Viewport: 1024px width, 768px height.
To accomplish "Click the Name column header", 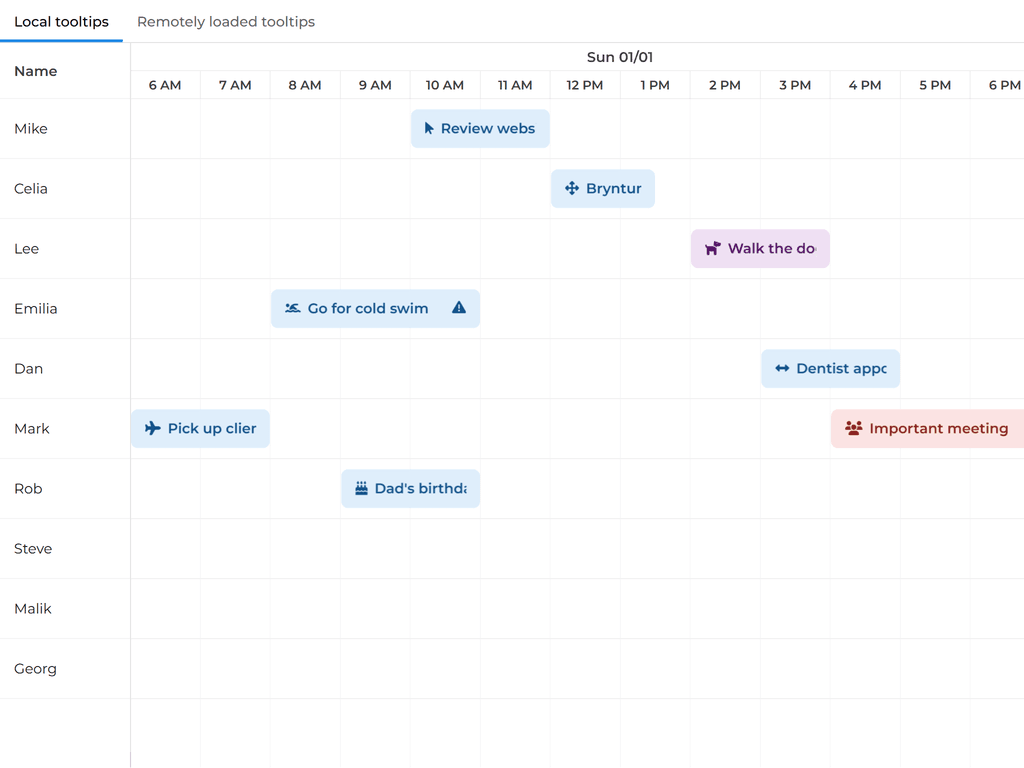I will pos(36,71).
